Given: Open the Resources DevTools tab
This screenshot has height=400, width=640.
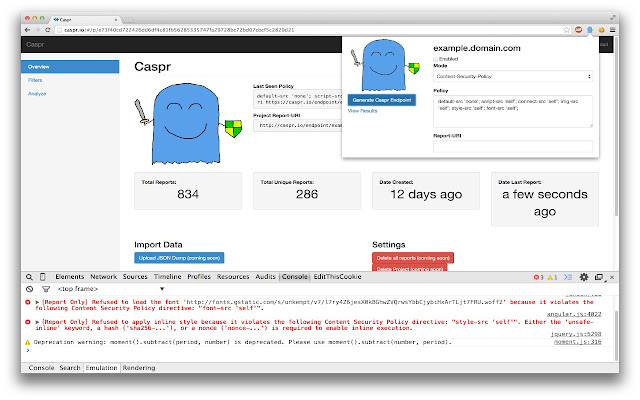Looking at the screenshot, I should [x=233, y=277].
